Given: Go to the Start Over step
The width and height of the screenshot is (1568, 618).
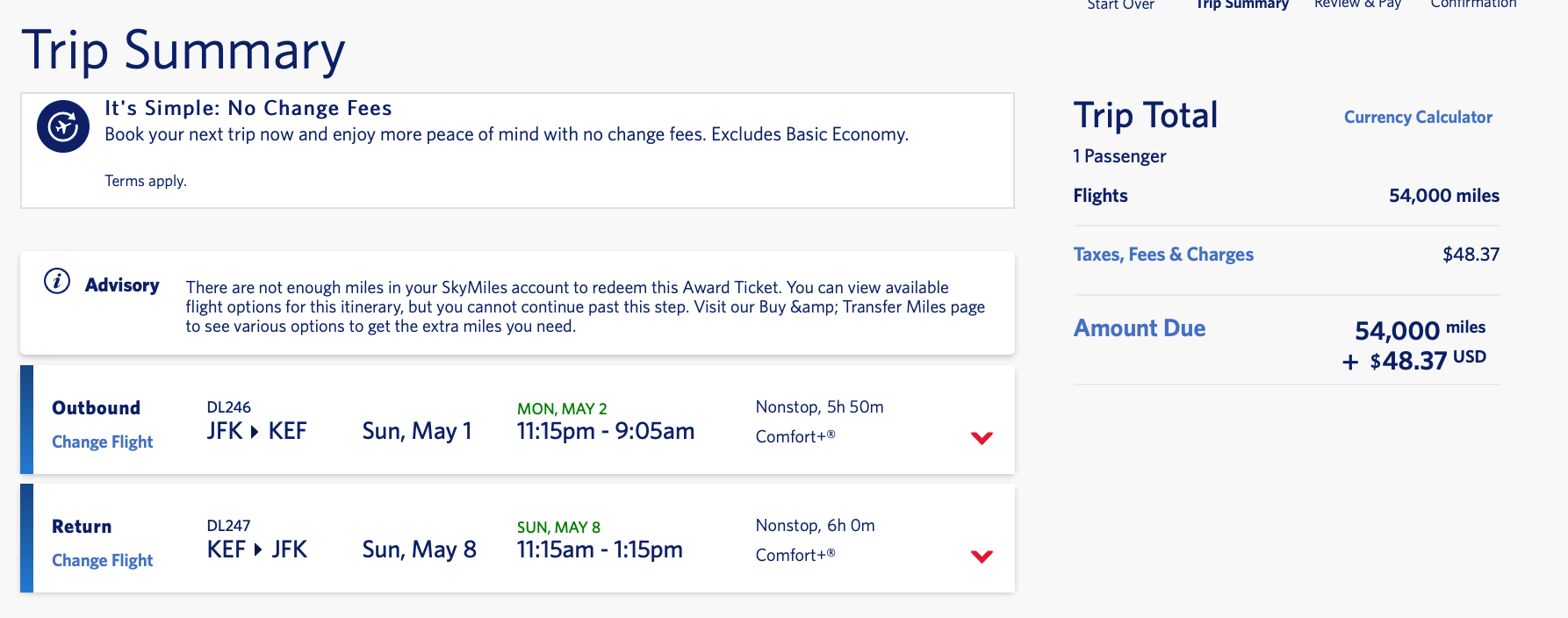Looking at the screenshot, I should pyautogui.click(x=1120, y=5).
